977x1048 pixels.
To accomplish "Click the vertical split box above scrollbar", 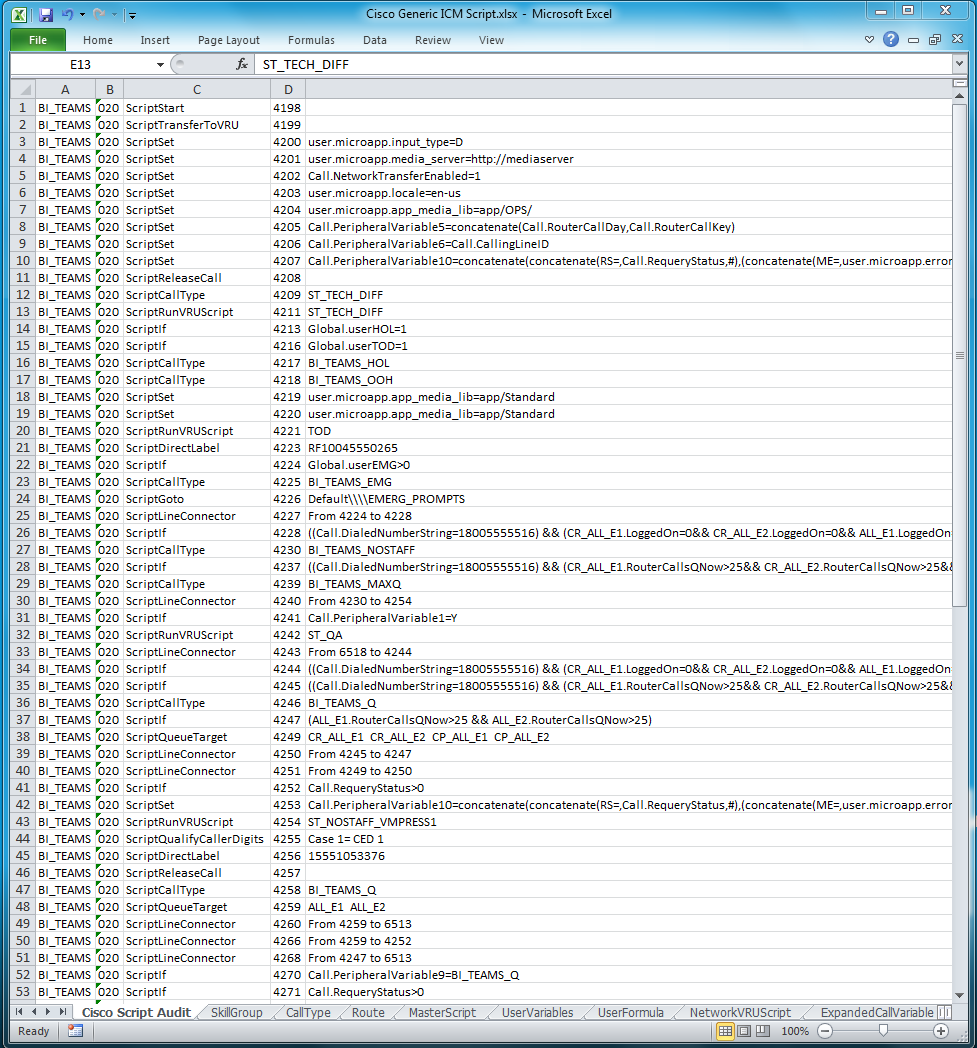I will click(x=959, y=83).
